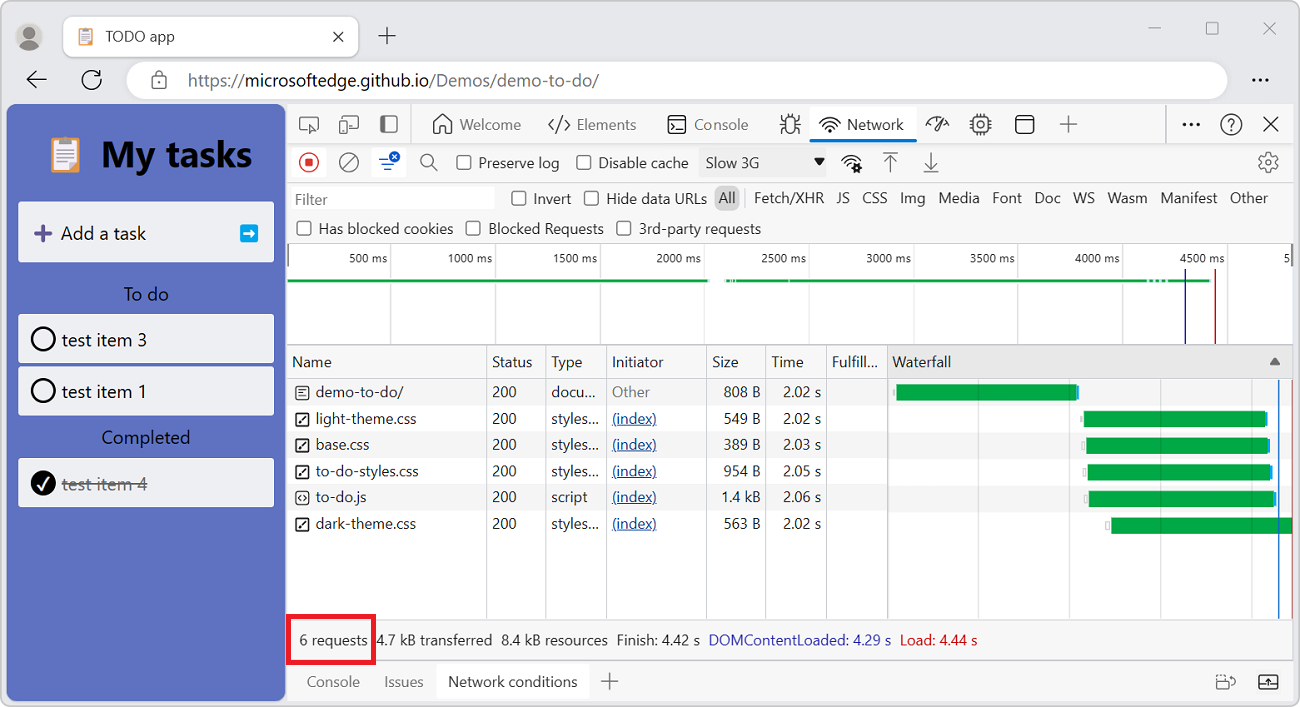
Task: Toggle device emulation mode
Action: coord(349,124)
